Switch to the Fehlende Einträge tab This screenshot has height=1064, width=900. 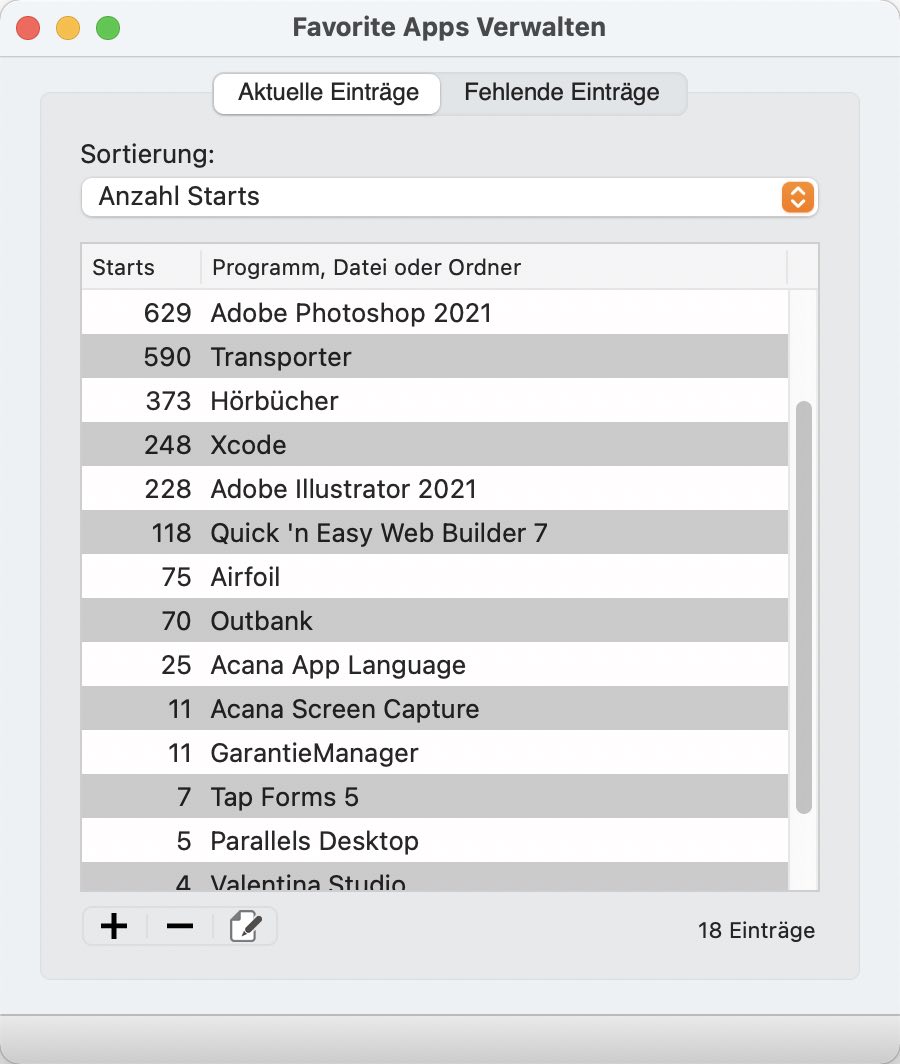pyautogui.click(x=562, y=93)
